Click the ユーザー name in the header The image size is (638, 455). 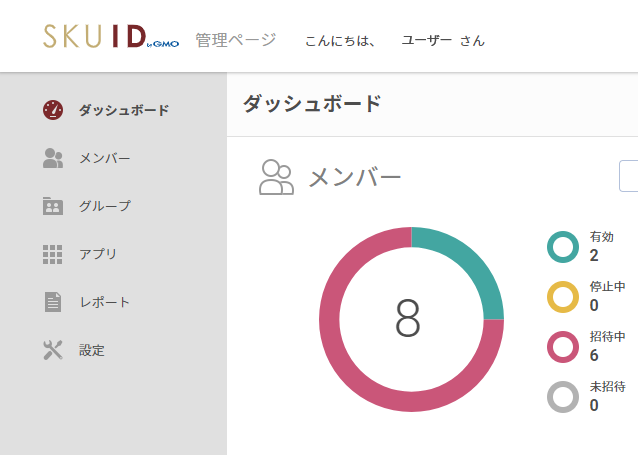point(426,40)
